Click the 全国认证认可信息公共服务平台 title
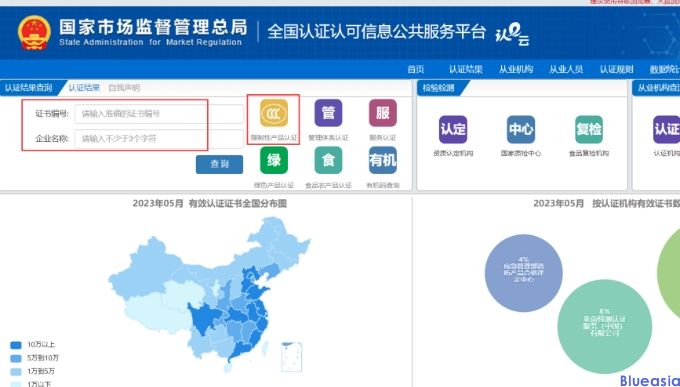 point(376,32)
